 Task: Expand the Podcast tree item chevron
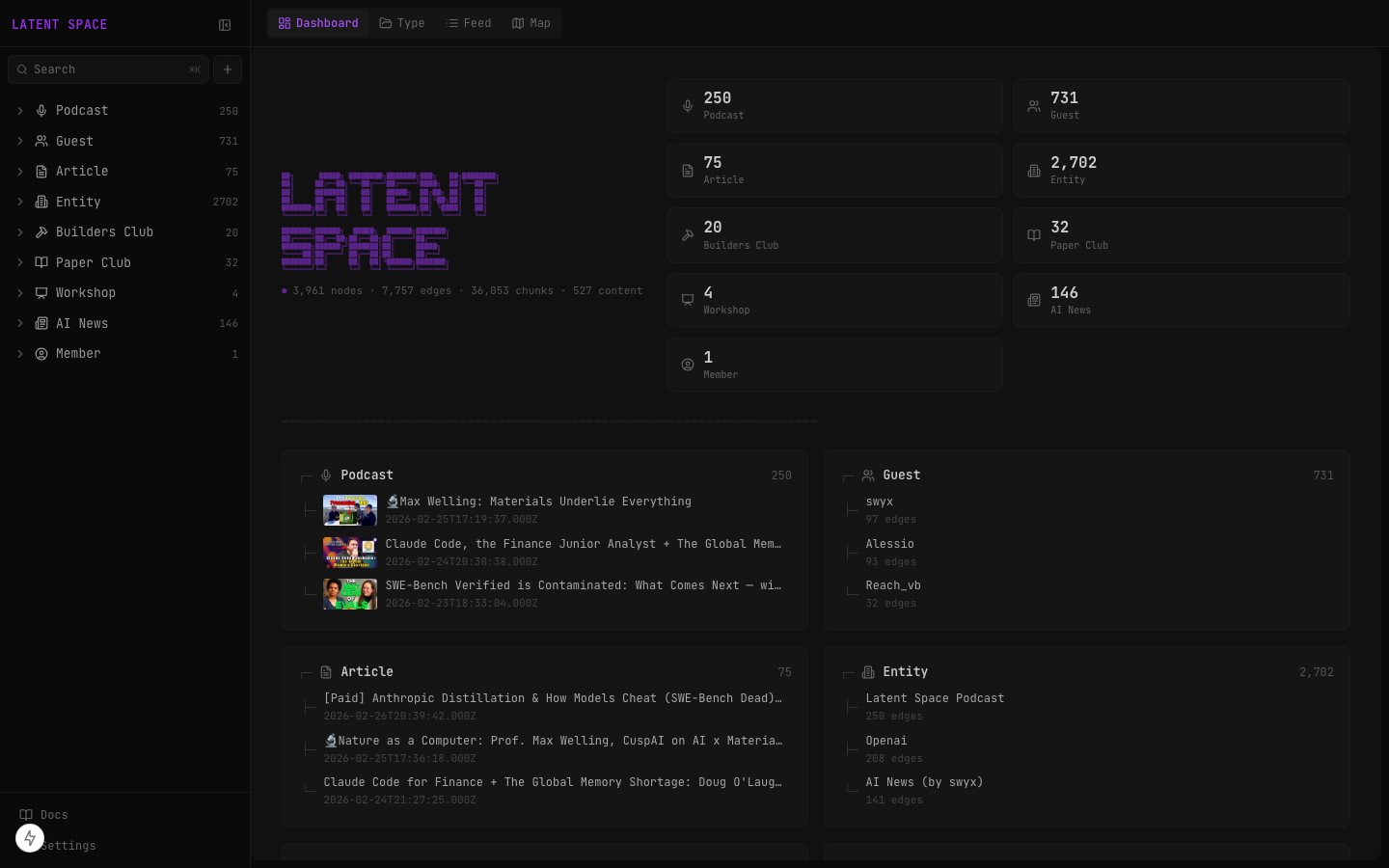point(20,111)
